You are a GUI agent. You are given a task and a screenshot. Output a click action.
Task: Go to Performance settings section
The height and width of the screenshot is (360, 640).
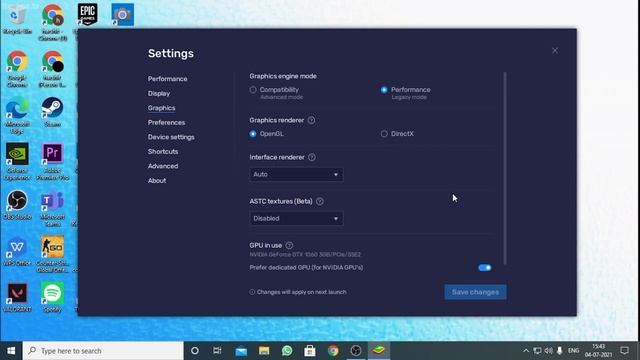point(167,79)
